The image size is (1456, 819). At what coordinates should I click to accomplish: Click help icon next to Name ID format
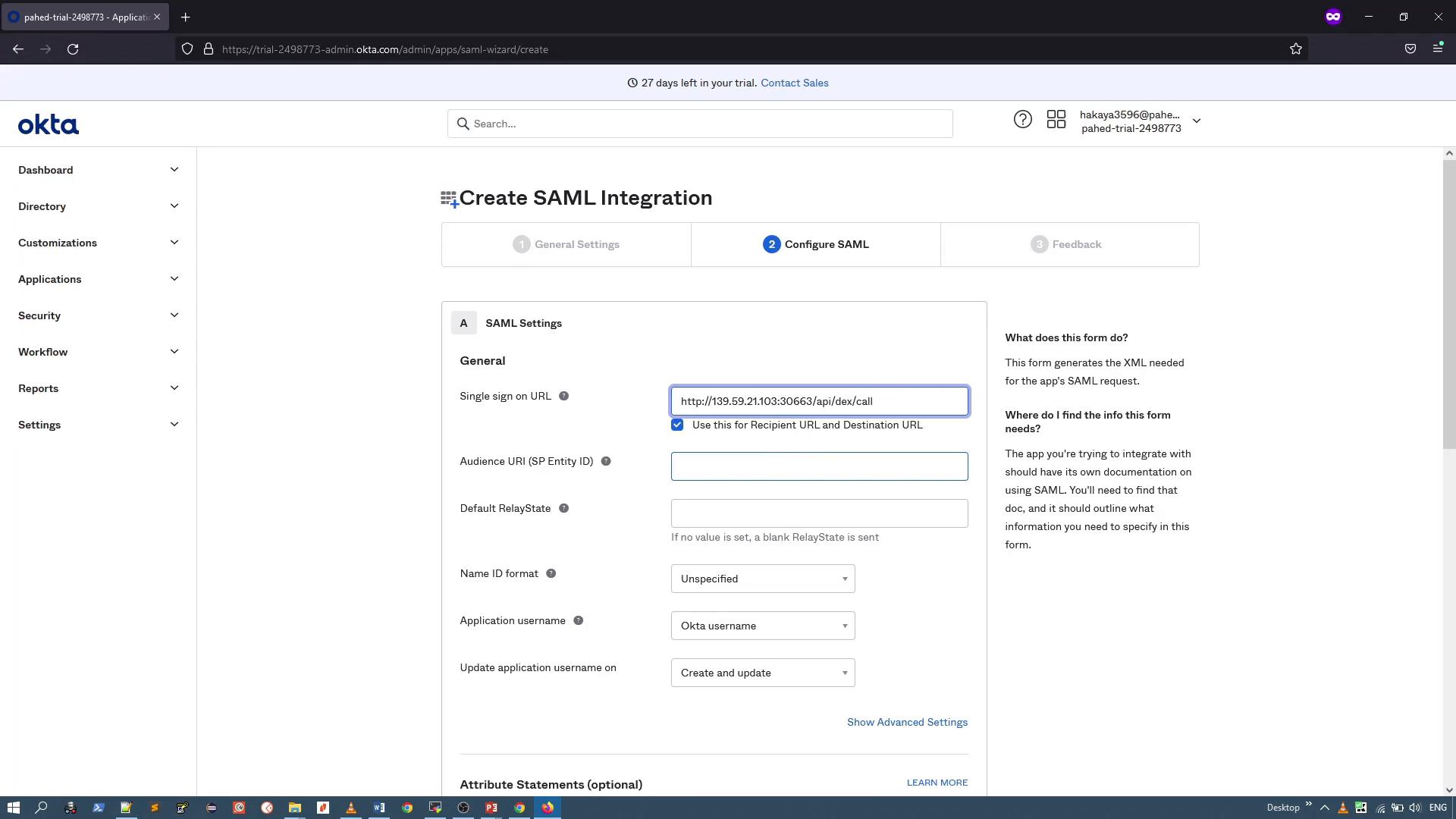[x=551, y=573]
